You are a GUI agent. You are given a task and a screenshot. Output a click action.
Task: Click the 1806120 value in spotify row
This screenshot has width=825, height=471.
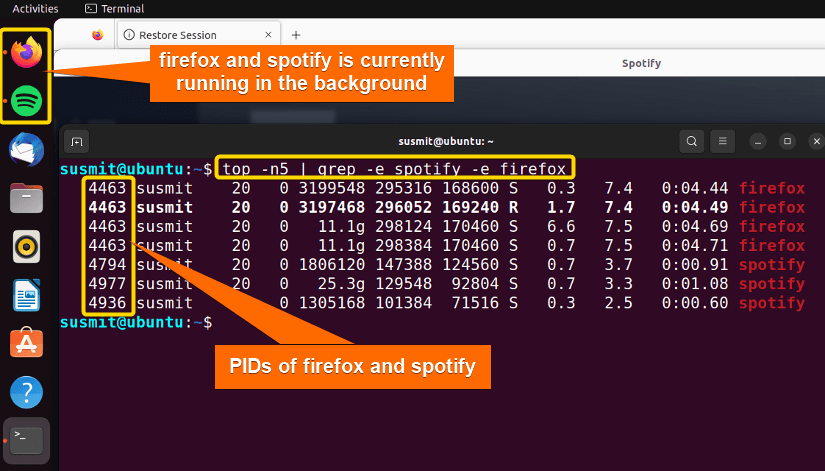[331, 264]
